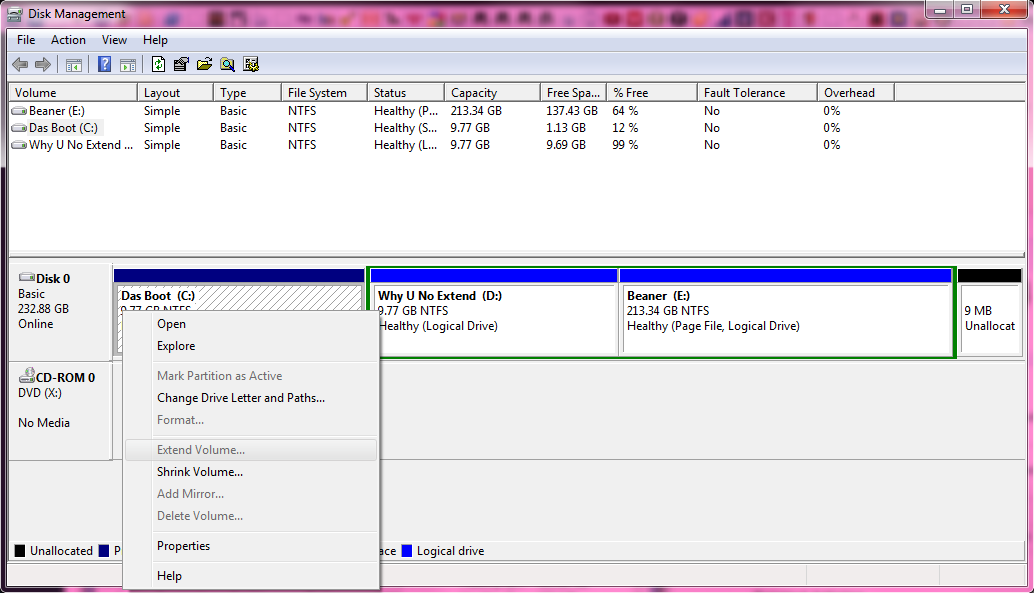Select Change Drive Letter and Paths option
This screenshot has height=593, width=1034.
click(x=241, y=398)
